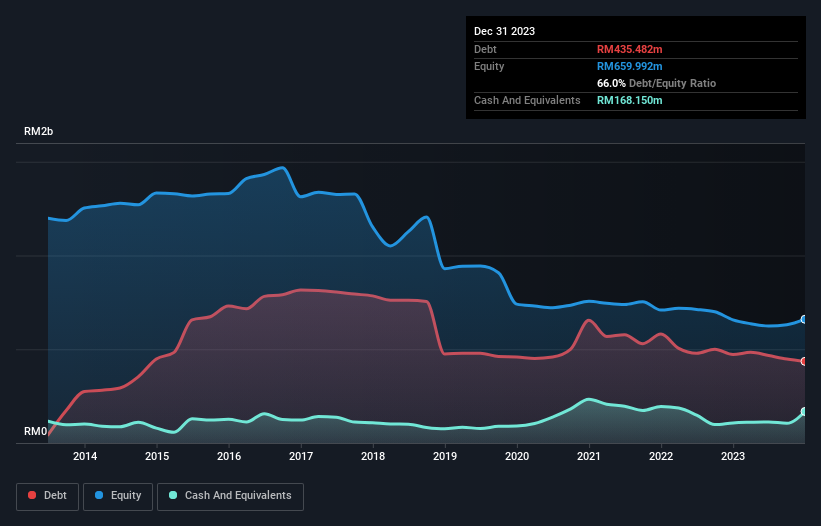Select the 2014 label on the x-axis
The height and width of the screenshot is (526, 821).
pyautogui.click(x=85, y=457)
